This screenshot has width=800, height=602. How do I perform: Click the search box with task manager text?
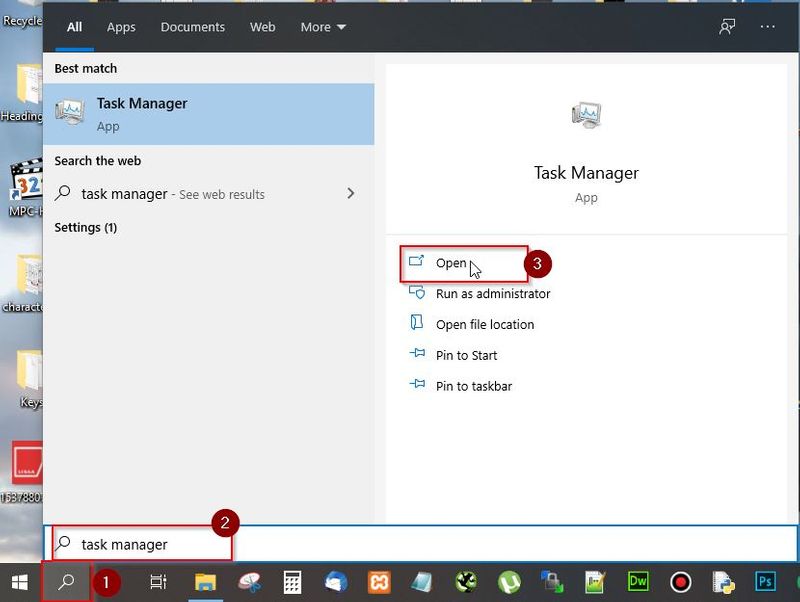(420, 544)
